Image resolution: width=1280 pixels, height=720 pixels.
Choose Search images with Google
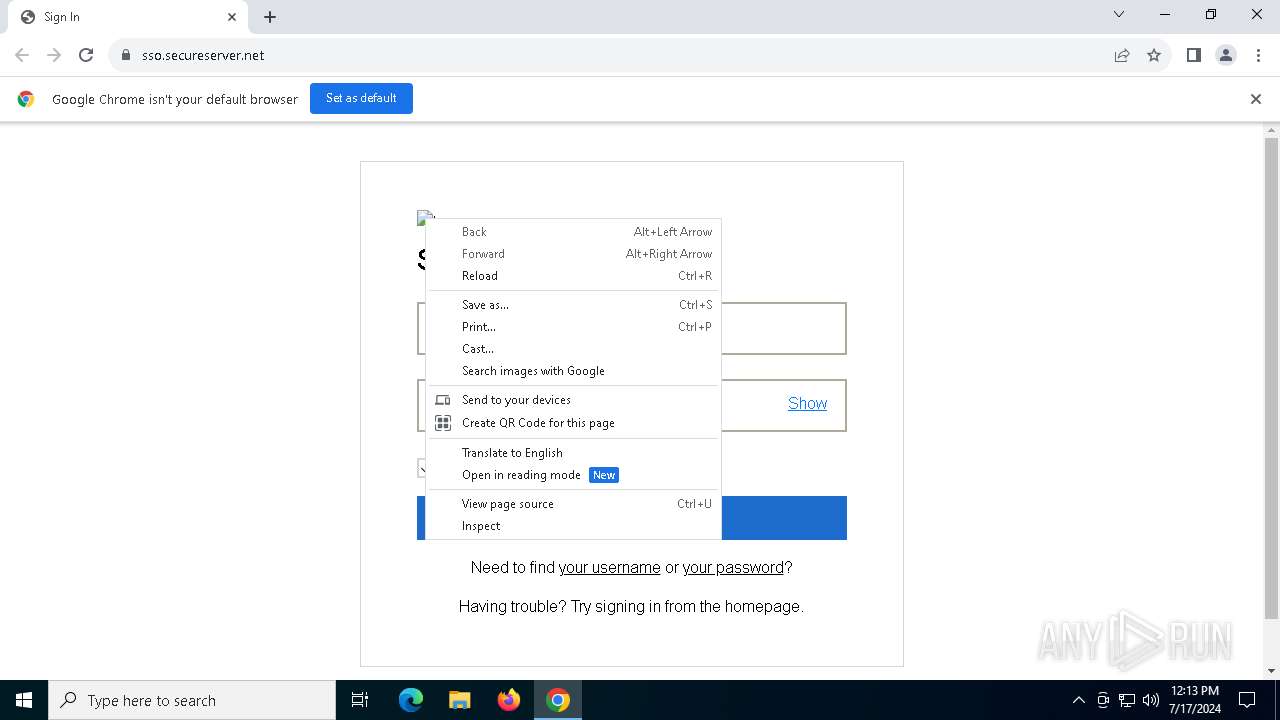pos(573,371)
